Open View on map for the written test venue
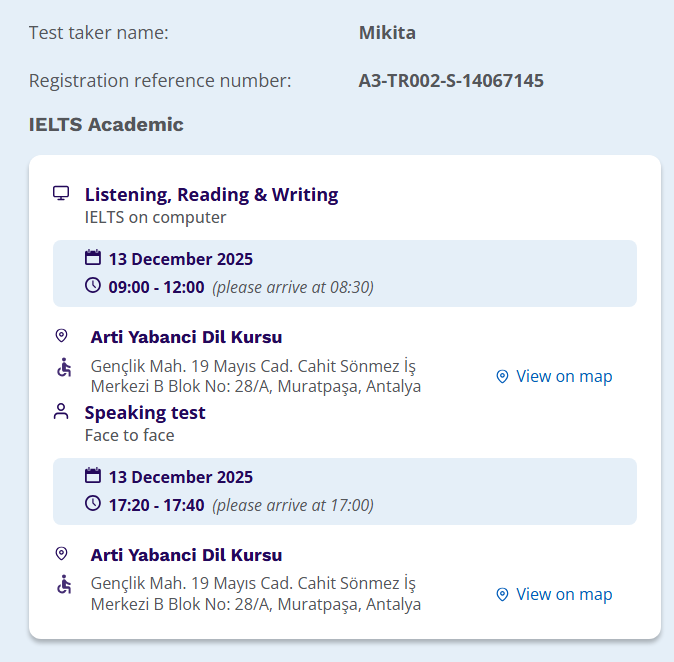674x662 pixels. click(x=554, y=376)
